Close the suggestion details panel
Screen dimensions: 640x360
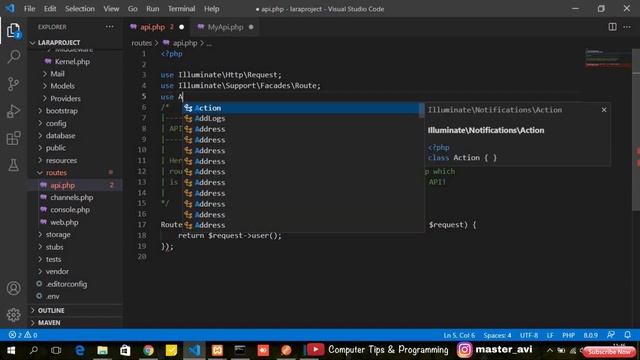(x=604, y=110)
